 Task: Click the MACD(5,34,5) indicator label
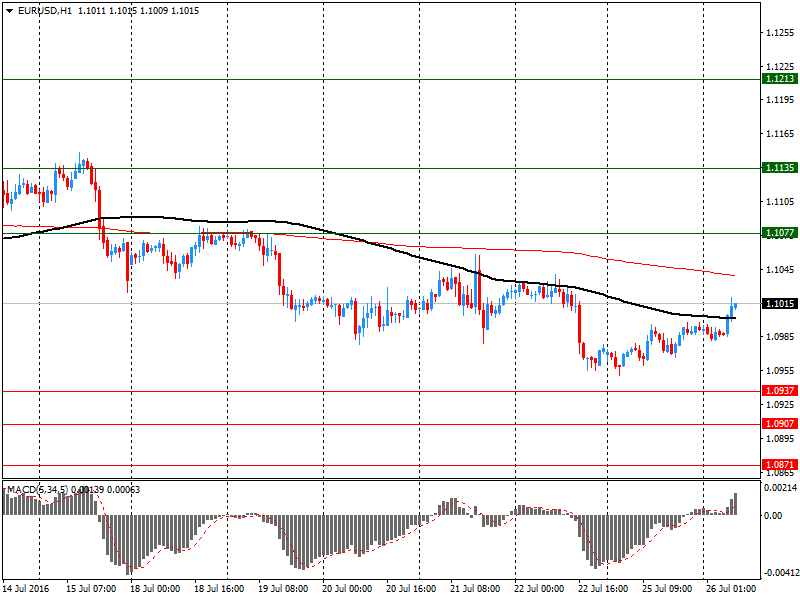pos(37,490)
